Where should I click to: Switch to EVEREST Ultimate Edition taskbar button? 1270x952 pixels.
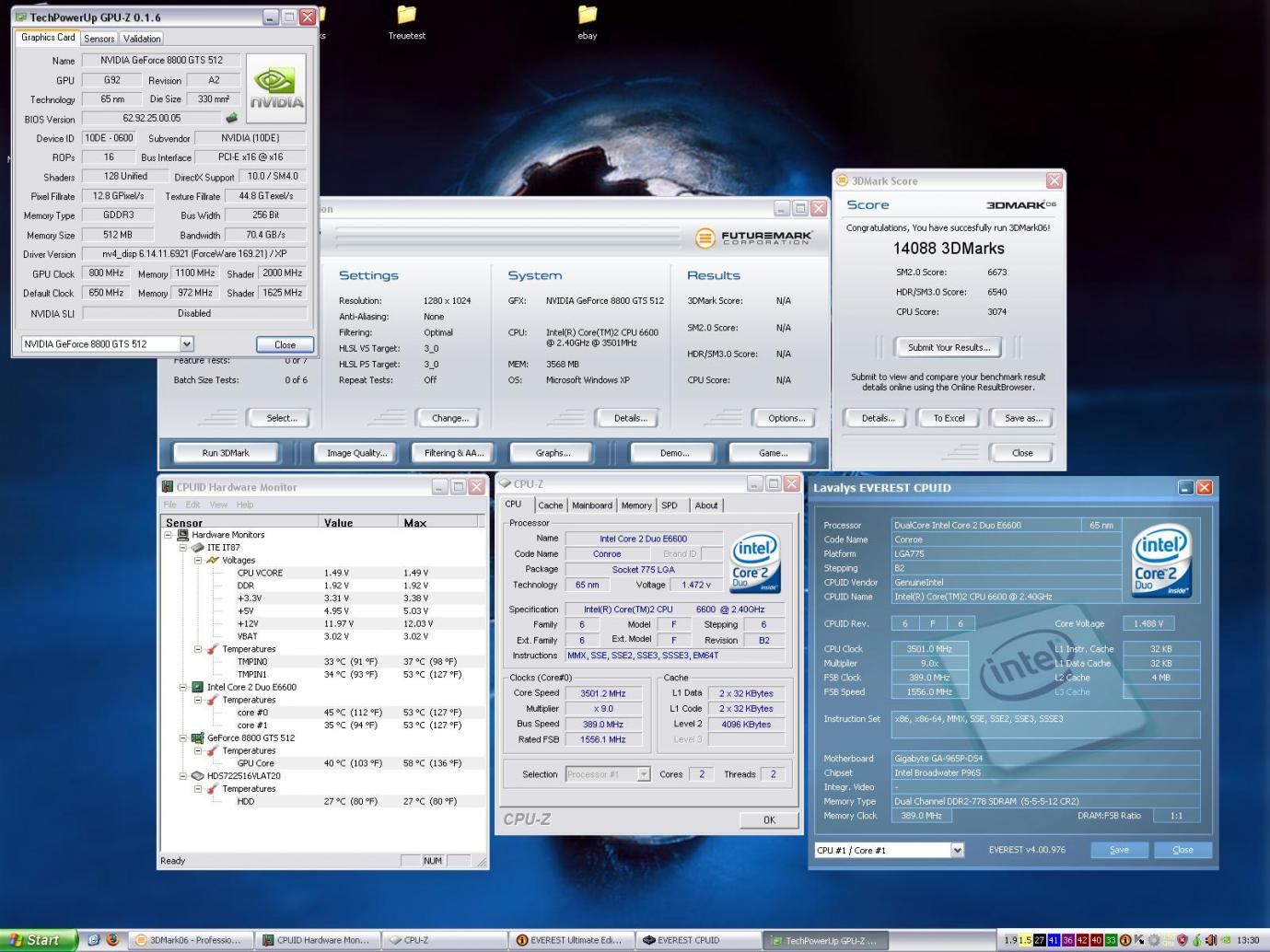570,940
